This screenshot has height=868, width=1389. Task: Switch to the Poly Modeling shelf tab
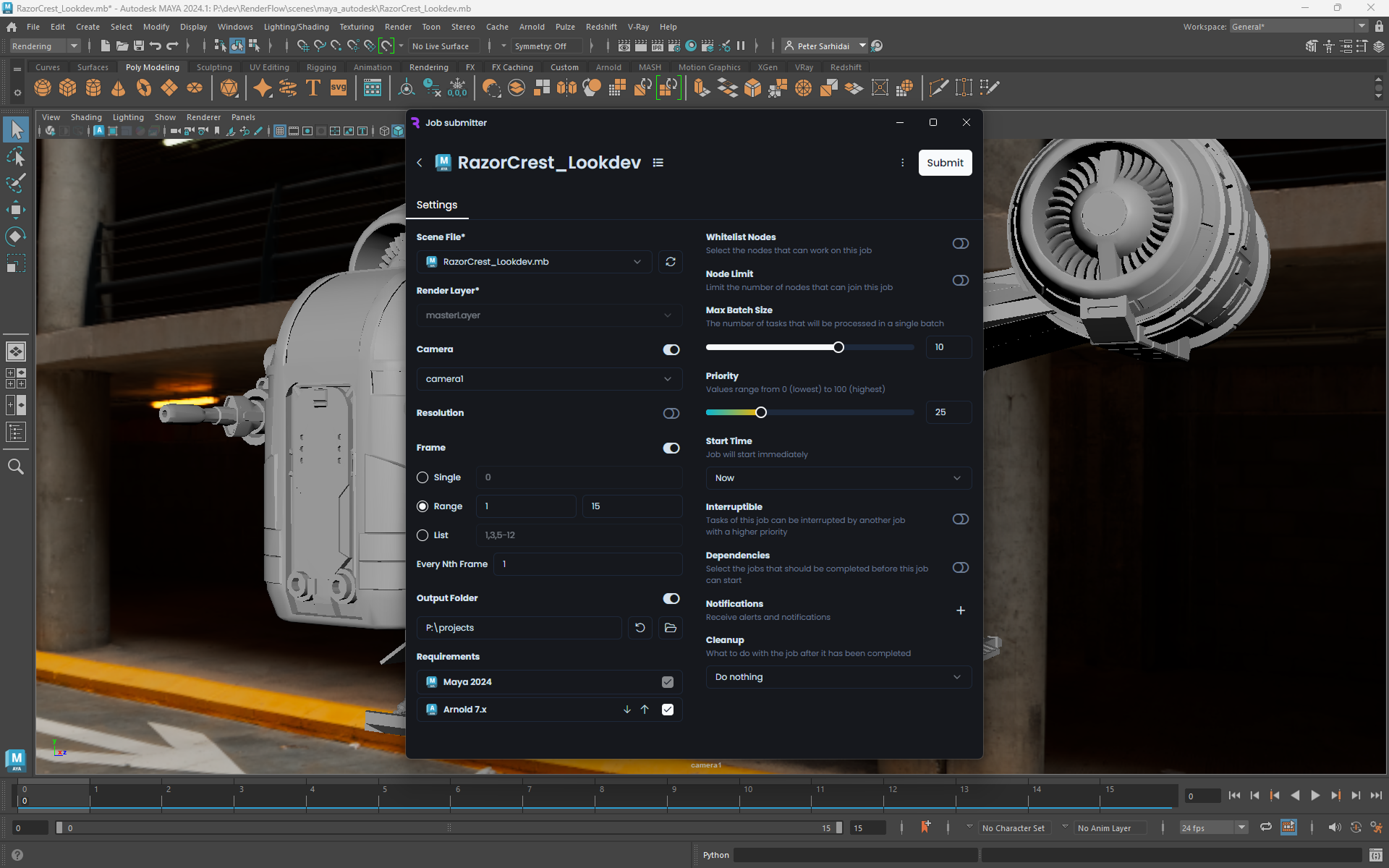(152, 67)
